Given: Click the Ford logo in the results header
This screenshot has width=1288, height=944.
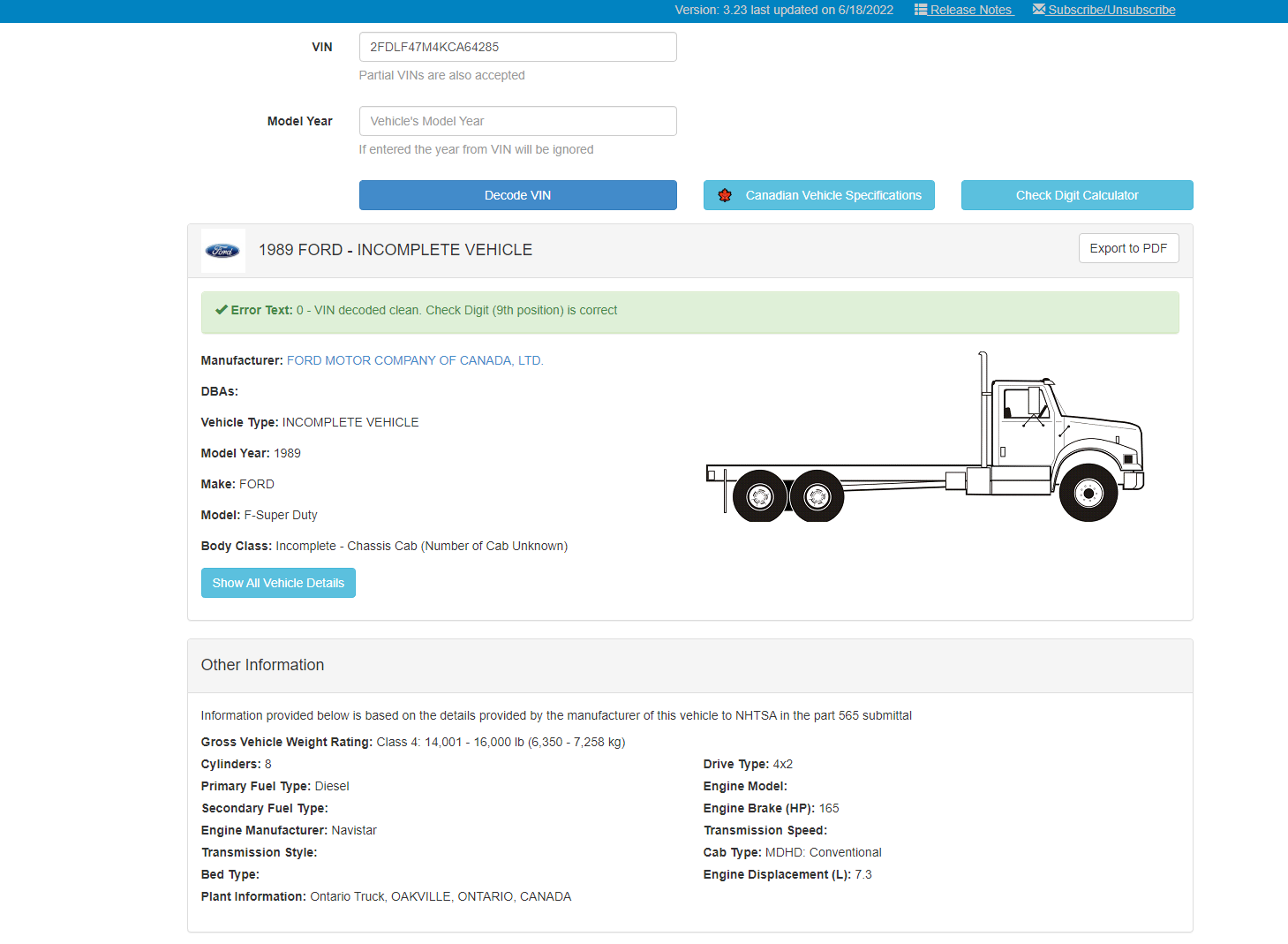Looking at the screenshot, I should (x=222, y=250).
